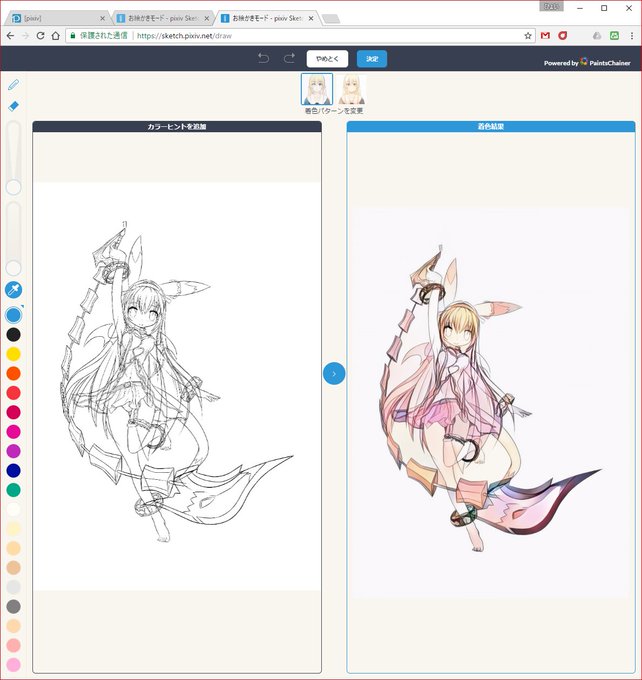Click the blue 決定 confirm button
The image size is (642, 680).
[x=372, y=59]
